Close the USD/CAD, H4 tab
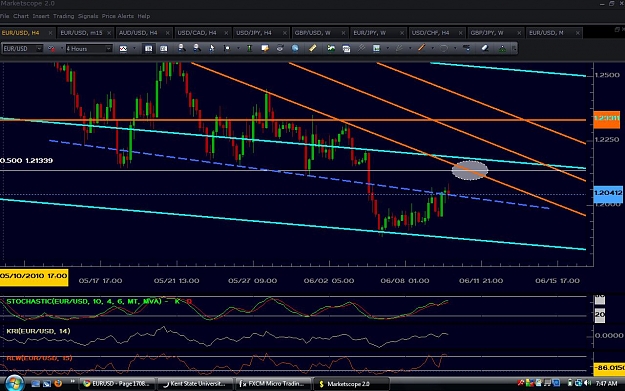 [x=226, y=33]
